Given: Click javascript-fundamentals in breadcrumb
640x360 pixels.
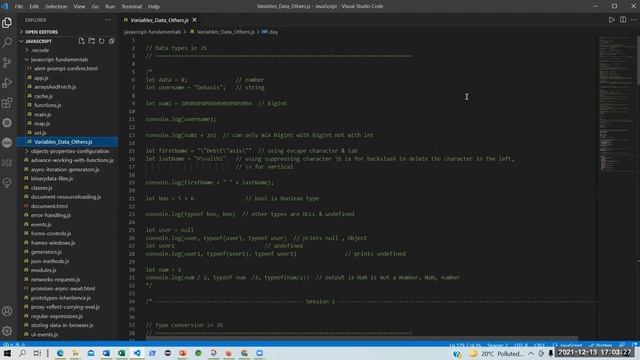Looking at the screenshot, I should [x=152, y=32].
